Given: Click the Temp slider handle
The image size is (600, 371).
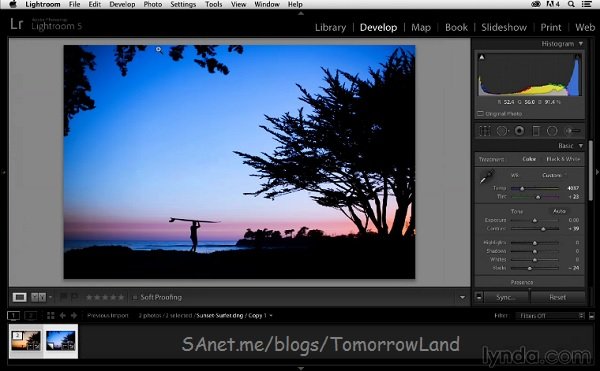Looking at the screenshot, I should point(522,188).
